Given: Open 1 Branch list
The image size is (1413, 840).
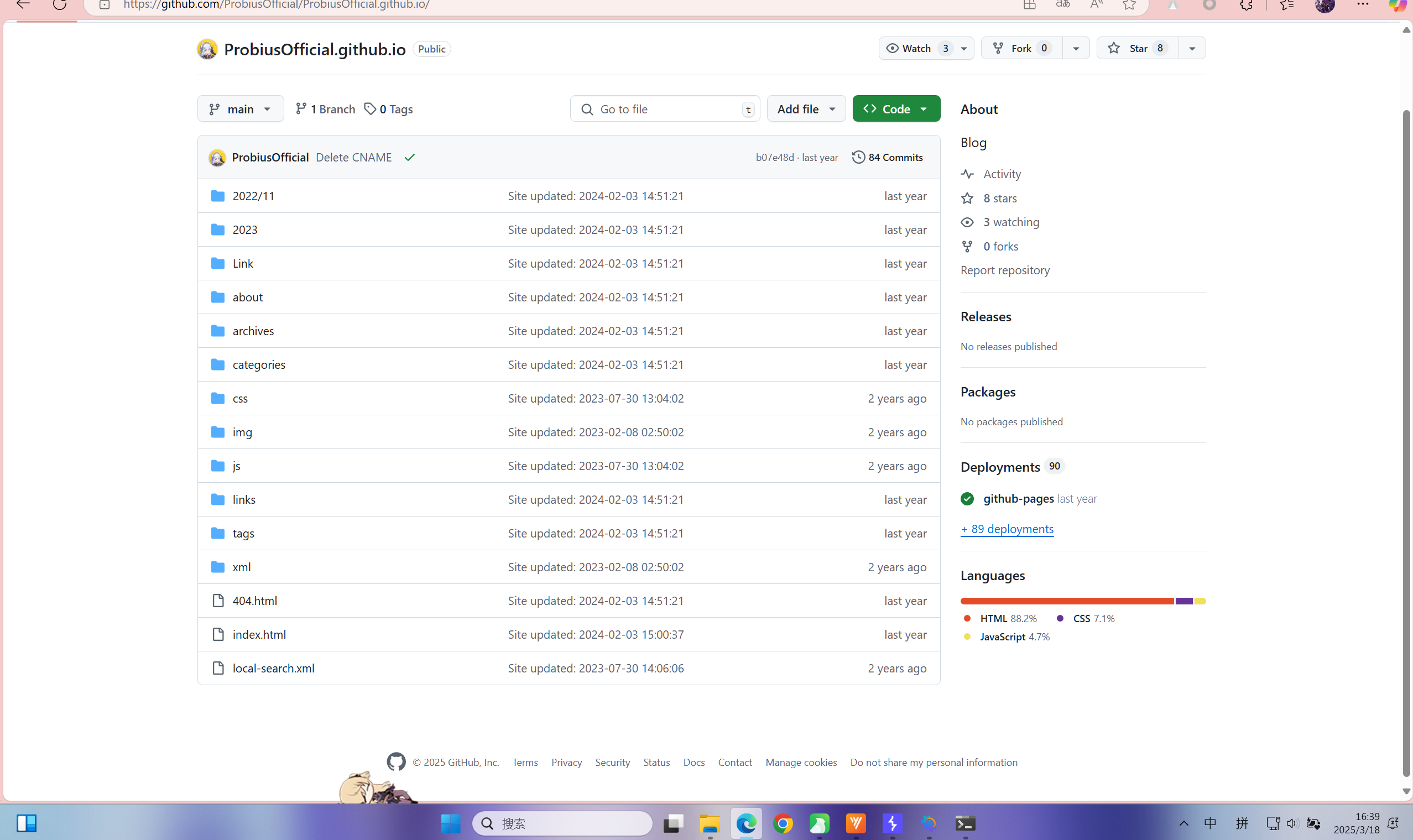Looking at the screenshot, I should 325,109.
